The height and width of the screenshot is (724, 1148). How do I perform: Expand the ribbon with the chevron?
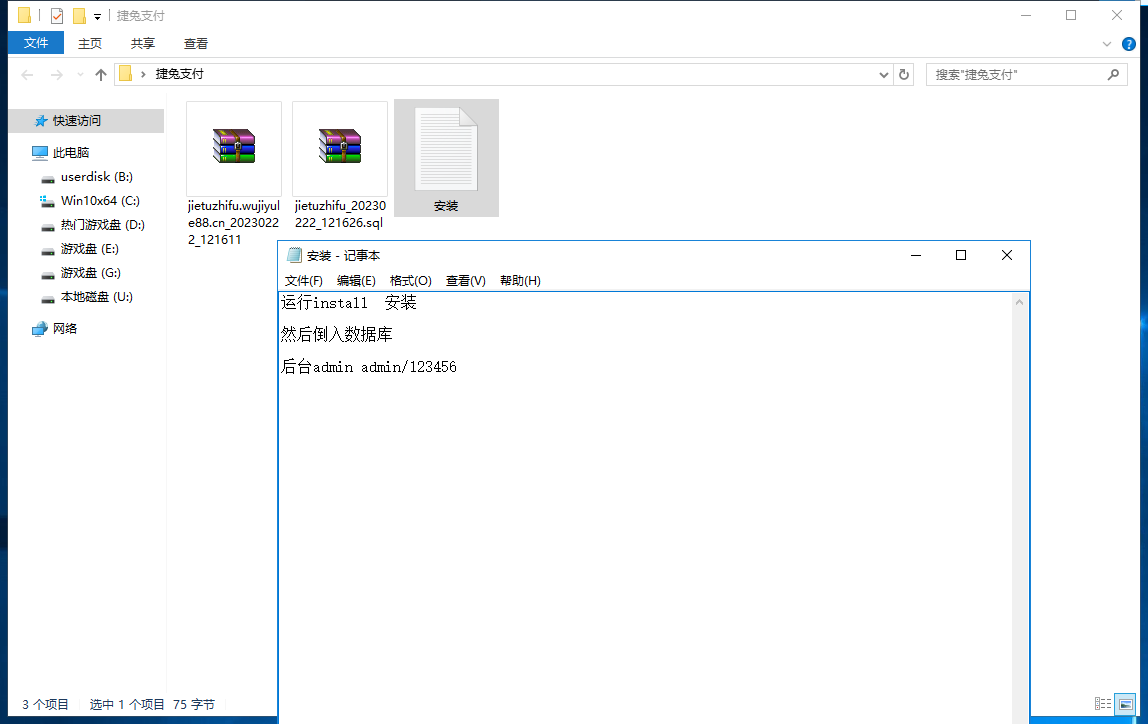point(1107,44)
